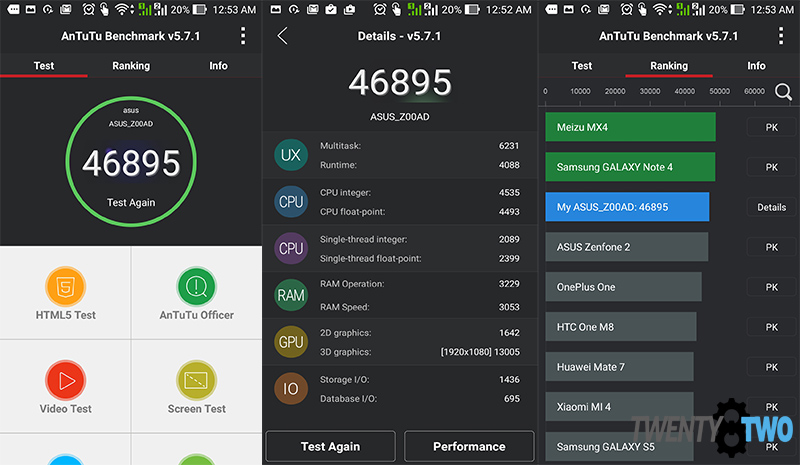Select the single-thread CPU category icon

pyautogui.click(x=291, y=249)
